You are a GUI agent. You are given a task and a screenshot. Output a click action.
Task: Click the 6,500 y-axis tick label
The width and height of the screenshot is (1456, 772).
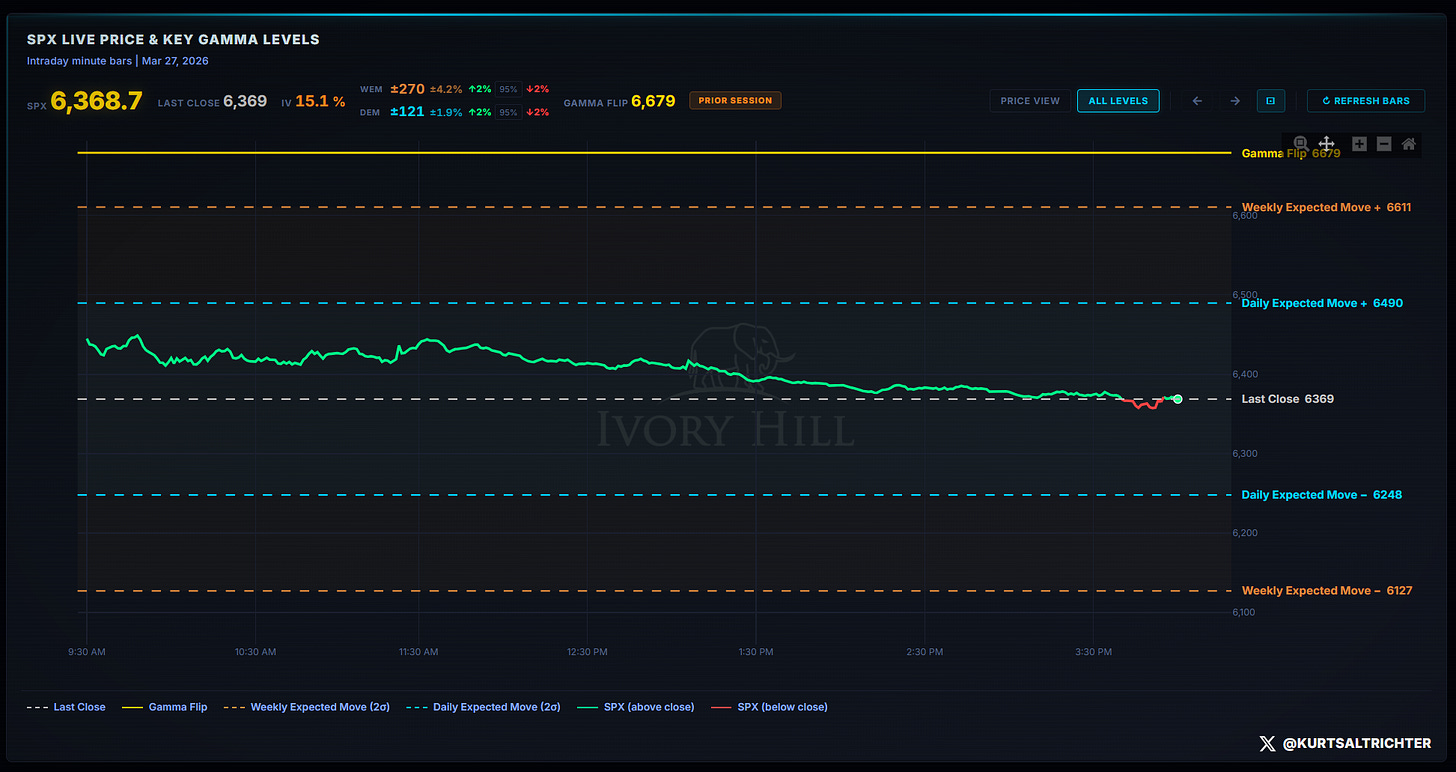(1244, 295)
